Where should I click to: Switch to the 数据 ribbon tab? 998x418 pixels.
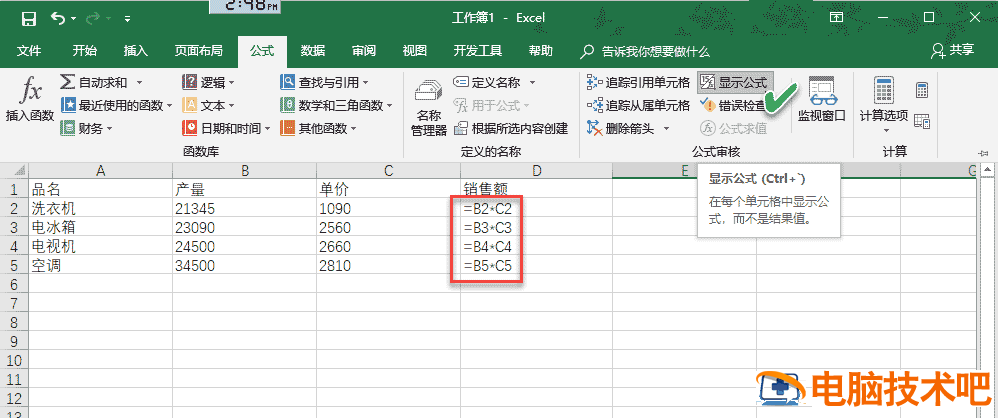(313, 52)
